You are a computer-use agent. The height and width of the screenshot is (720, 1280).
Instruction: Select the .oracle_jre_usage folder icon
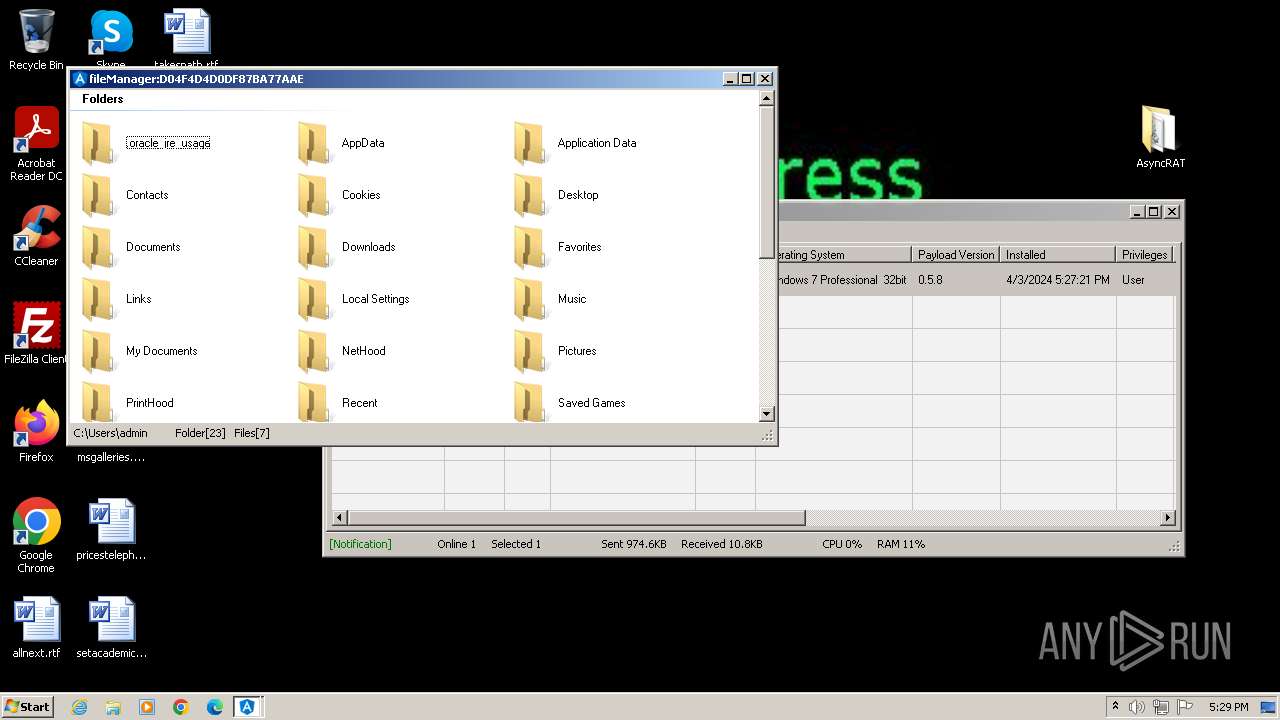pos(98,143)
